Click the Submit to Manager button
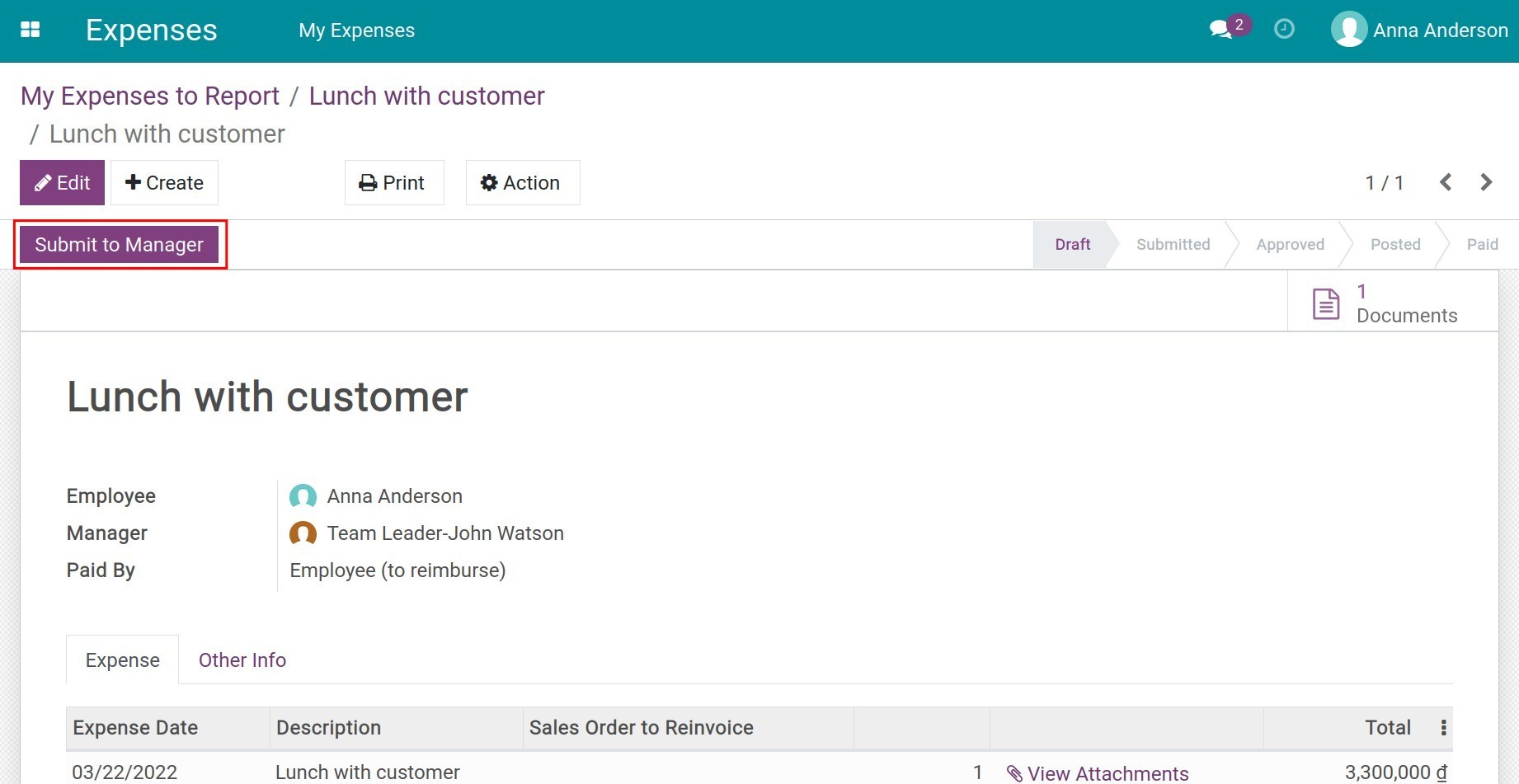Image resolution: width=1519 pixels, height=784 pixels. (x=120, y=245)
